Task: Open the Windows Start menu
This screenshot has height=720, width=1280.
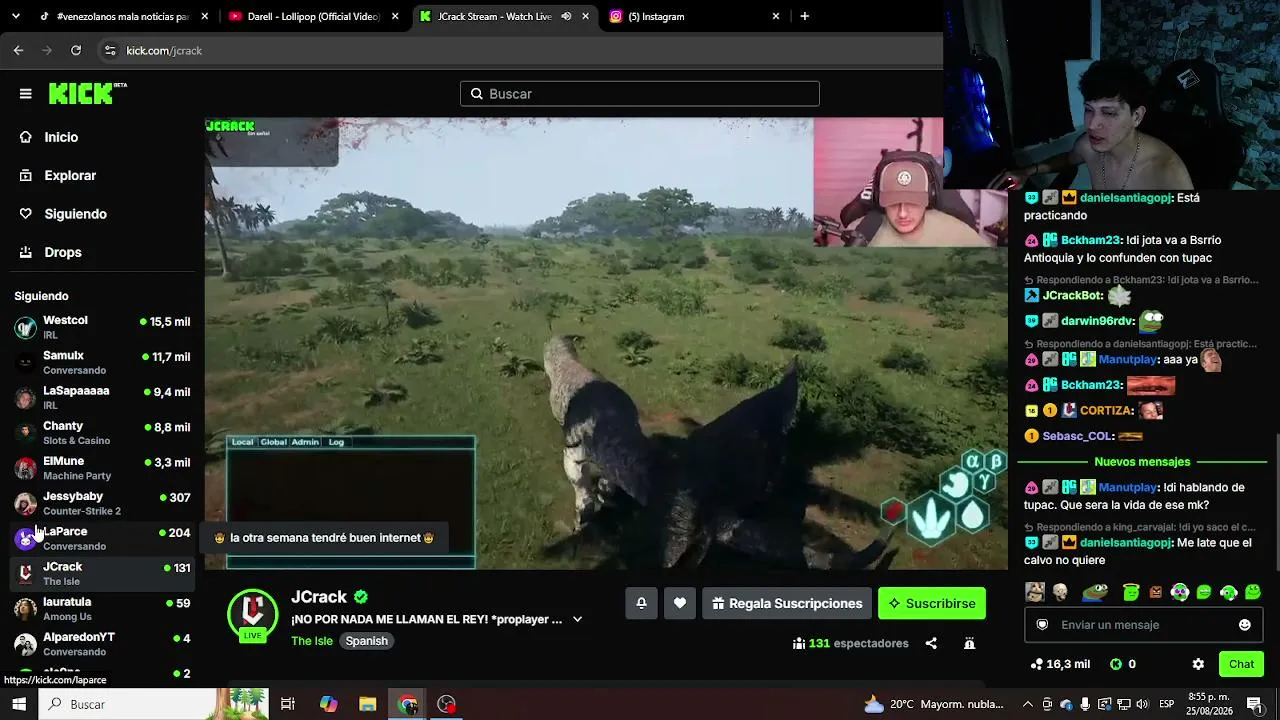Action: (x=19, y=704)
